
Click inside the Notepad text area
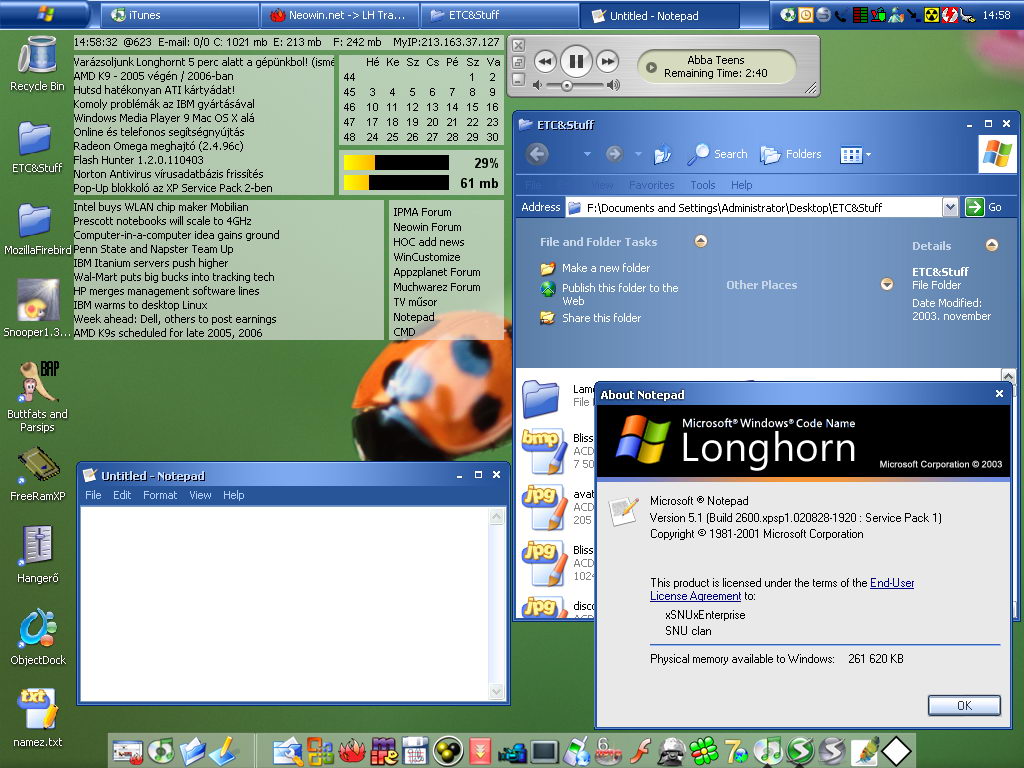pos(284,603)
